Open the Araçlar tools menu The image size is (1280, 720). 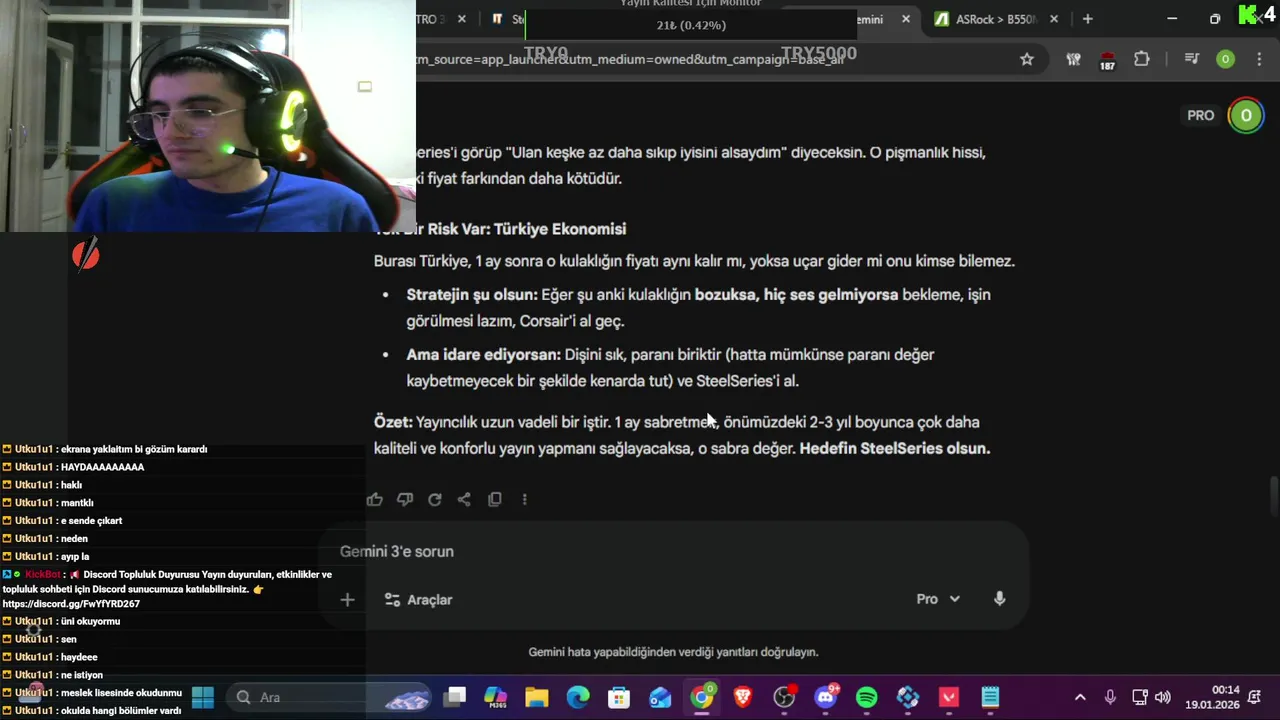tap(418, 600)
